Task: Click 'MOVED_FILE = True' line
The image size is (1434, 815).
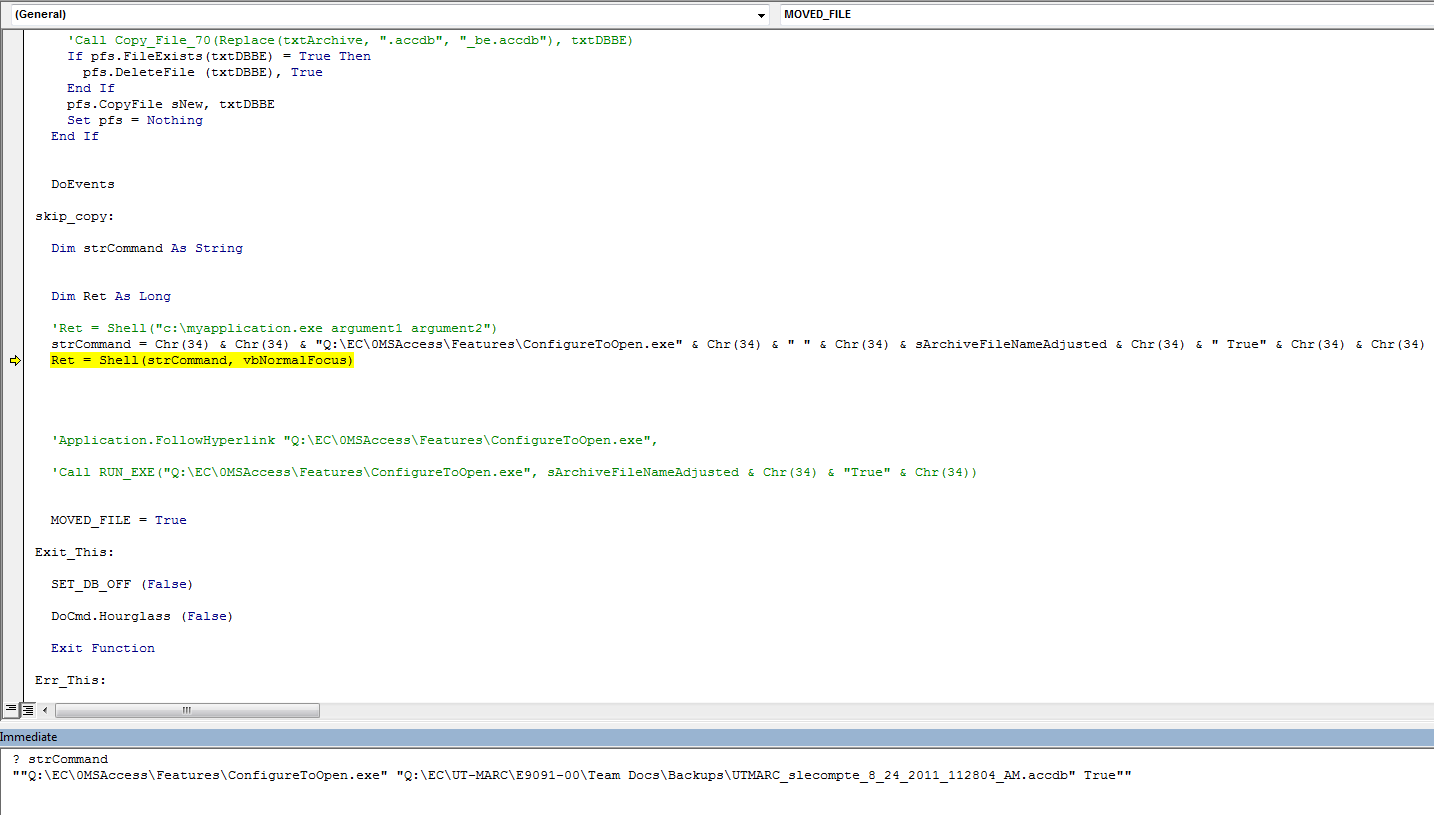Action: point(119,520)
